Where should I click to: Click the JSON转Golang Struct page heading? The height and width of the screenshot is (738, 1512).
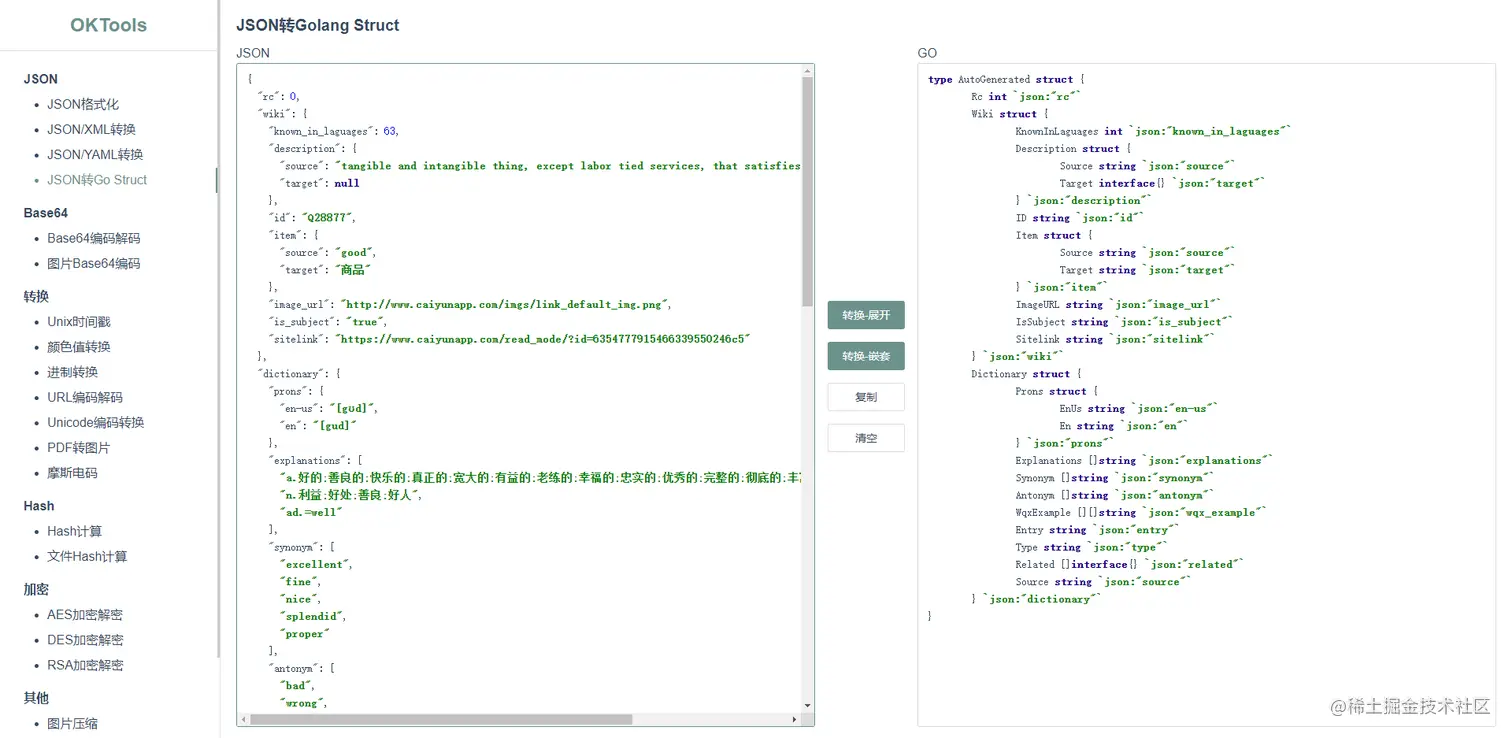point(317,25)
